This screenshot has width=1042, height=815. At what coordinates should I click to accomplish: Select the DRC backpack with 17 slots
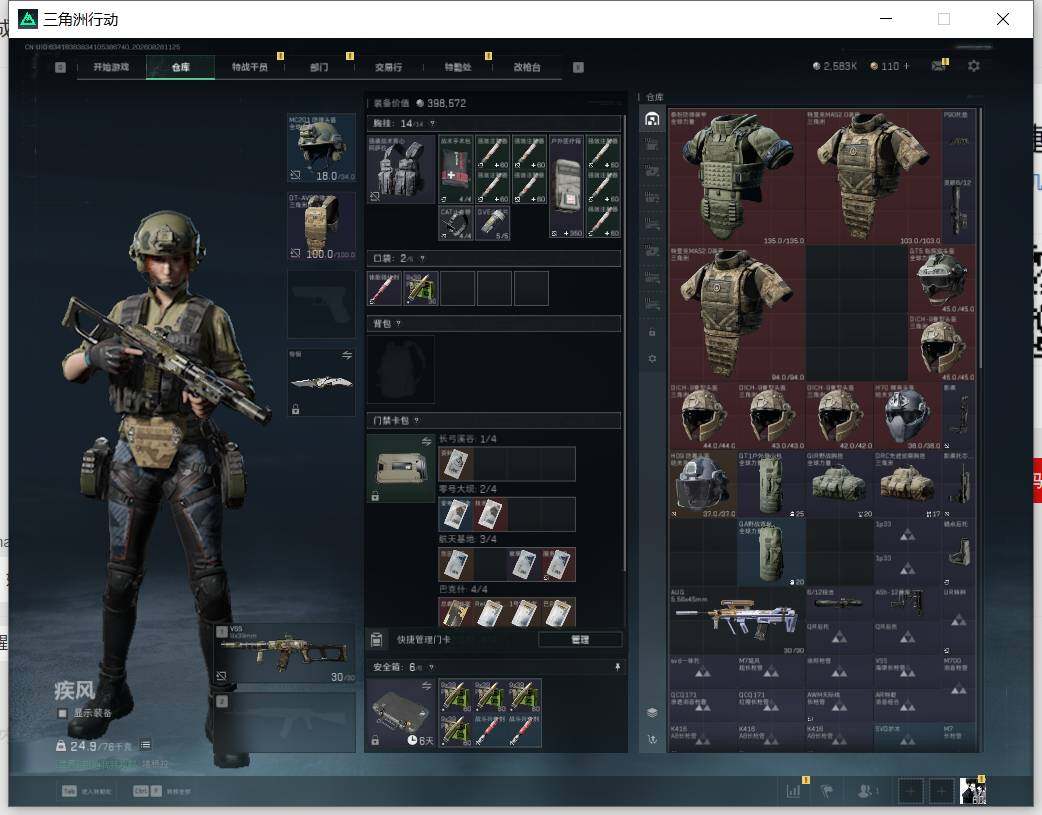tap(907, 484)
